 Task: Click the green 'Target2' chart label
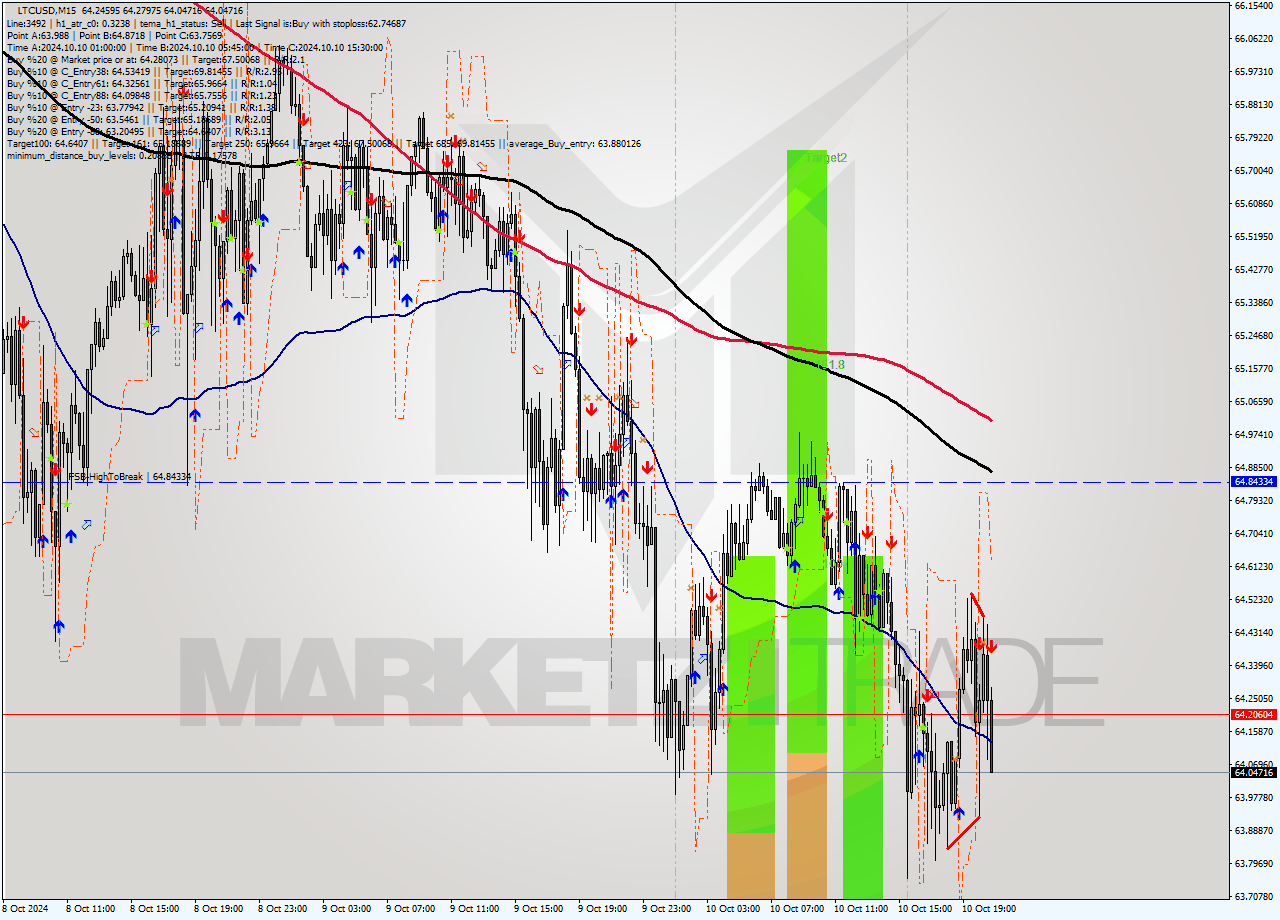click(826, 158)
